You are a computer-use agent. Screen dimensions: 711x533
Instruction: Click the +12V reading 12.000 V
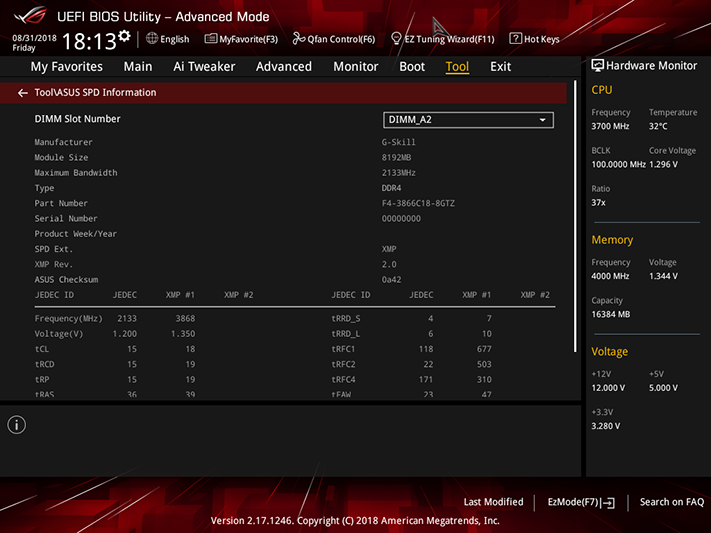coord(608,388)
